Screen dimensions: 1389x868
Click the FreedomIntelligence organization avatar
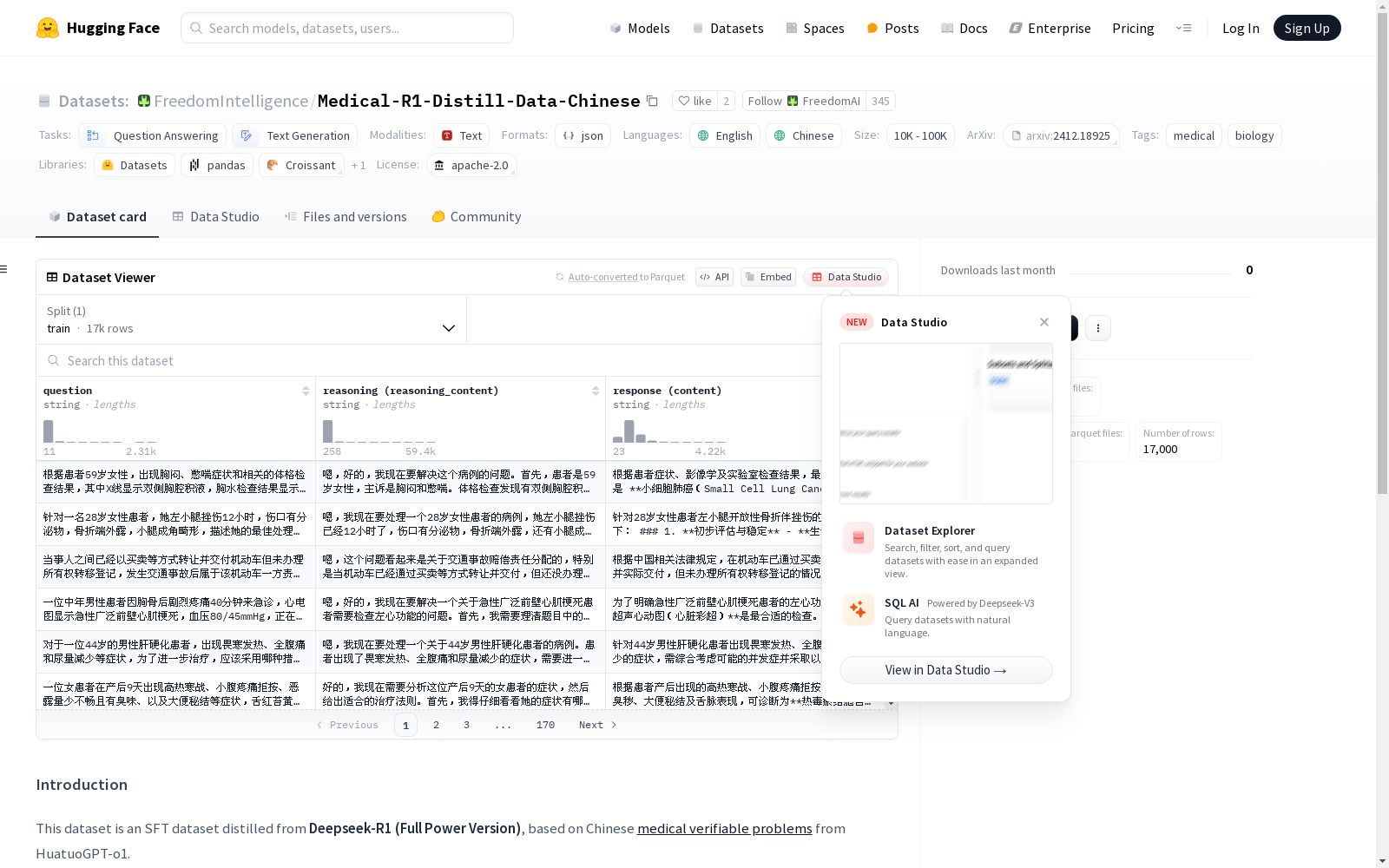click(x=144, y=101)
